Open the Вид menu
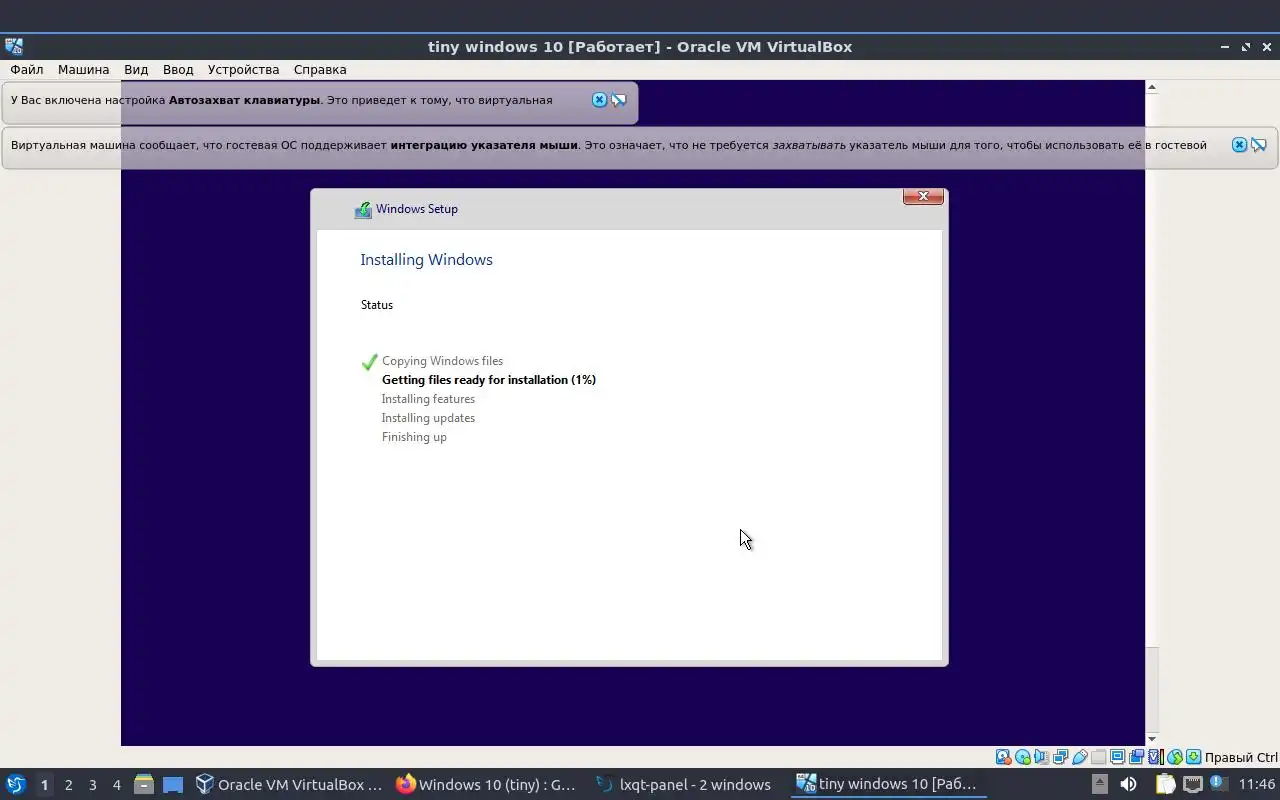 (136, 70)
